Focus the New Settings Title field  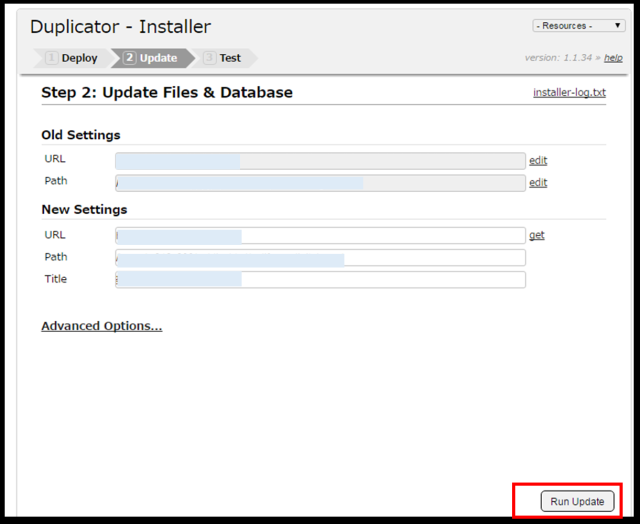tap(320, 280)
